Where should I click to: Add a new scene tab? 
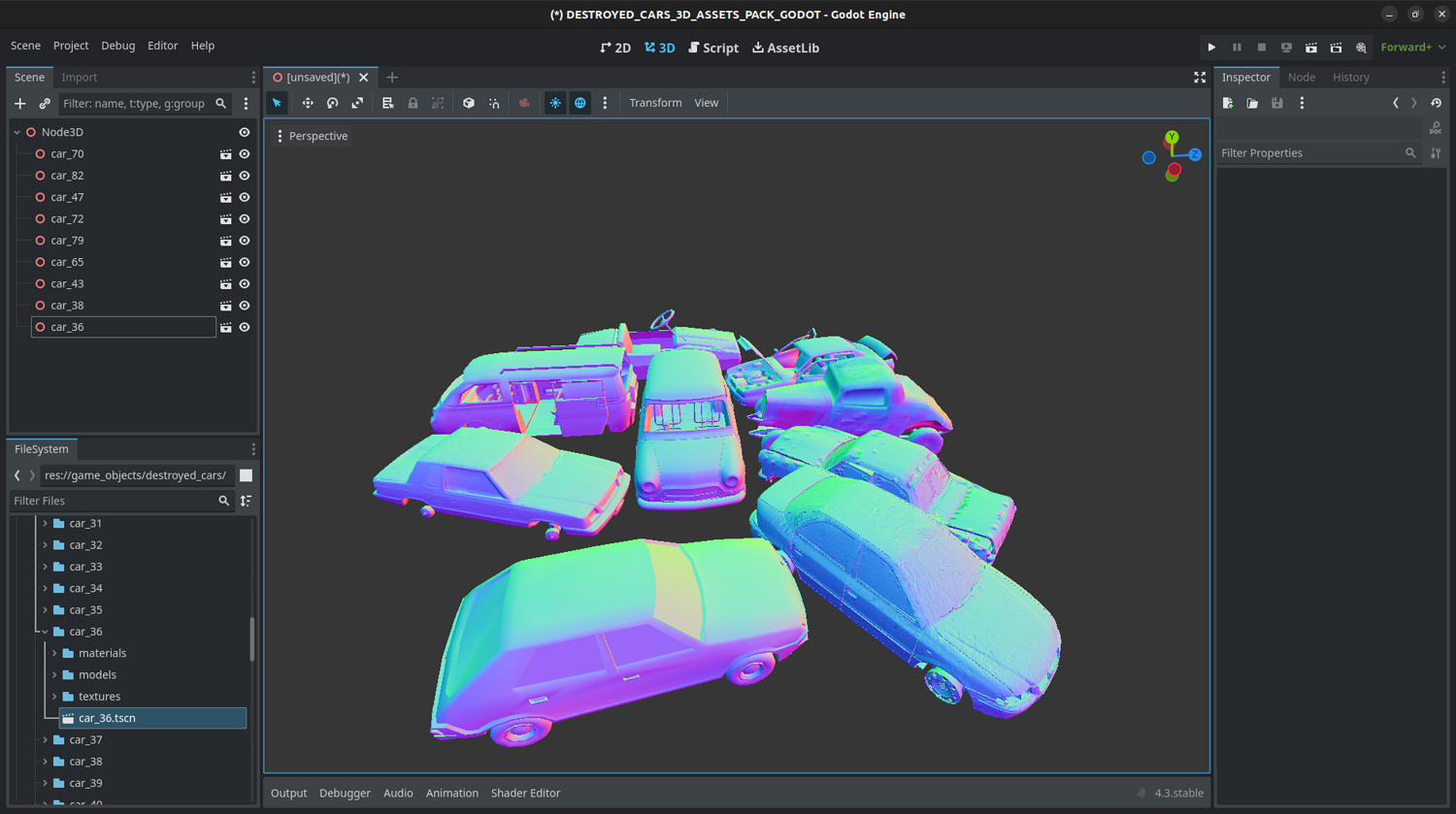[x=392, y=78]
